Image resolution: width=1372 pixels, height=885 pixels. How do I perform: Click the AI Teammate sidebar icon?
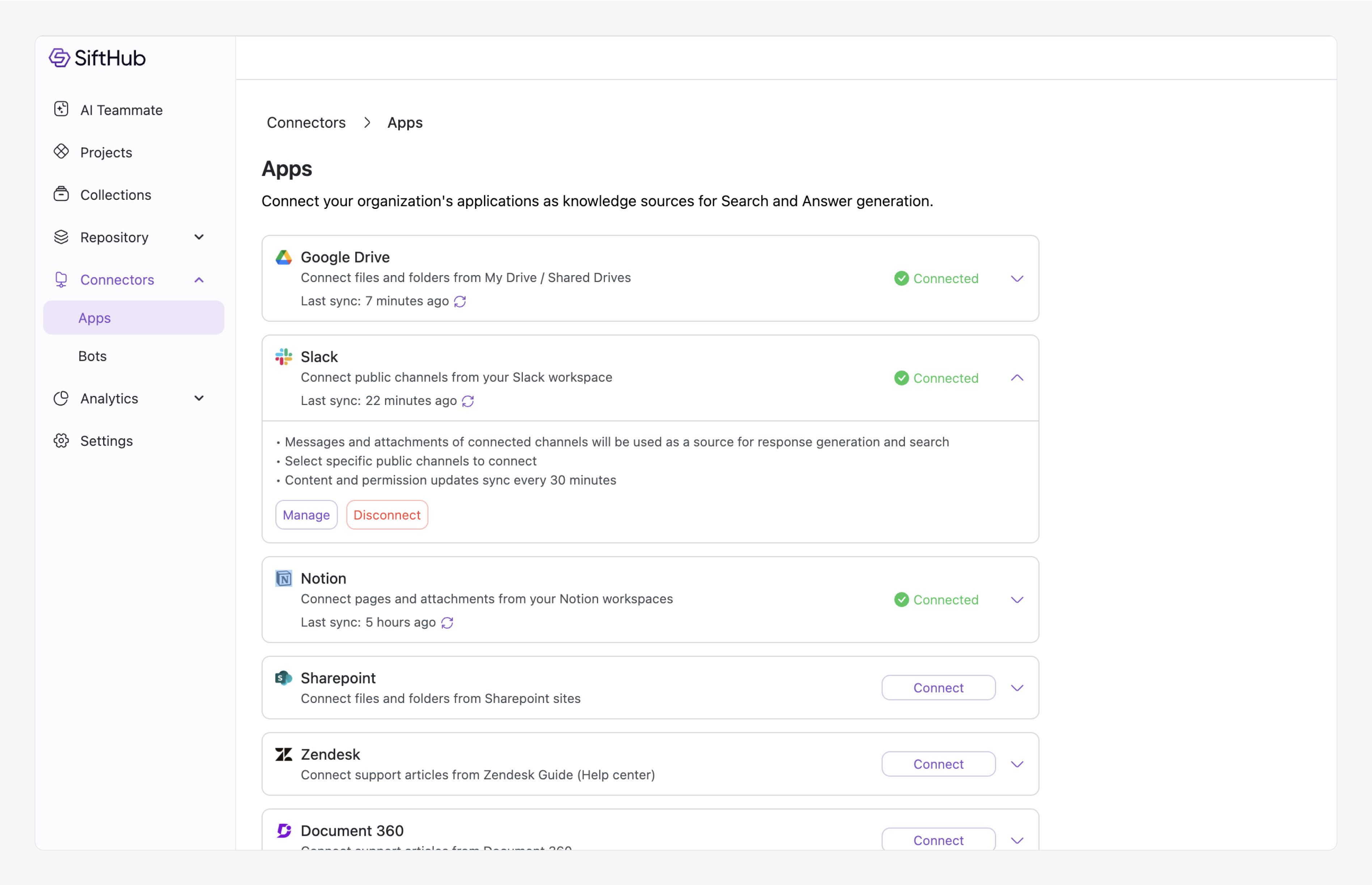[x=61, y=109]
